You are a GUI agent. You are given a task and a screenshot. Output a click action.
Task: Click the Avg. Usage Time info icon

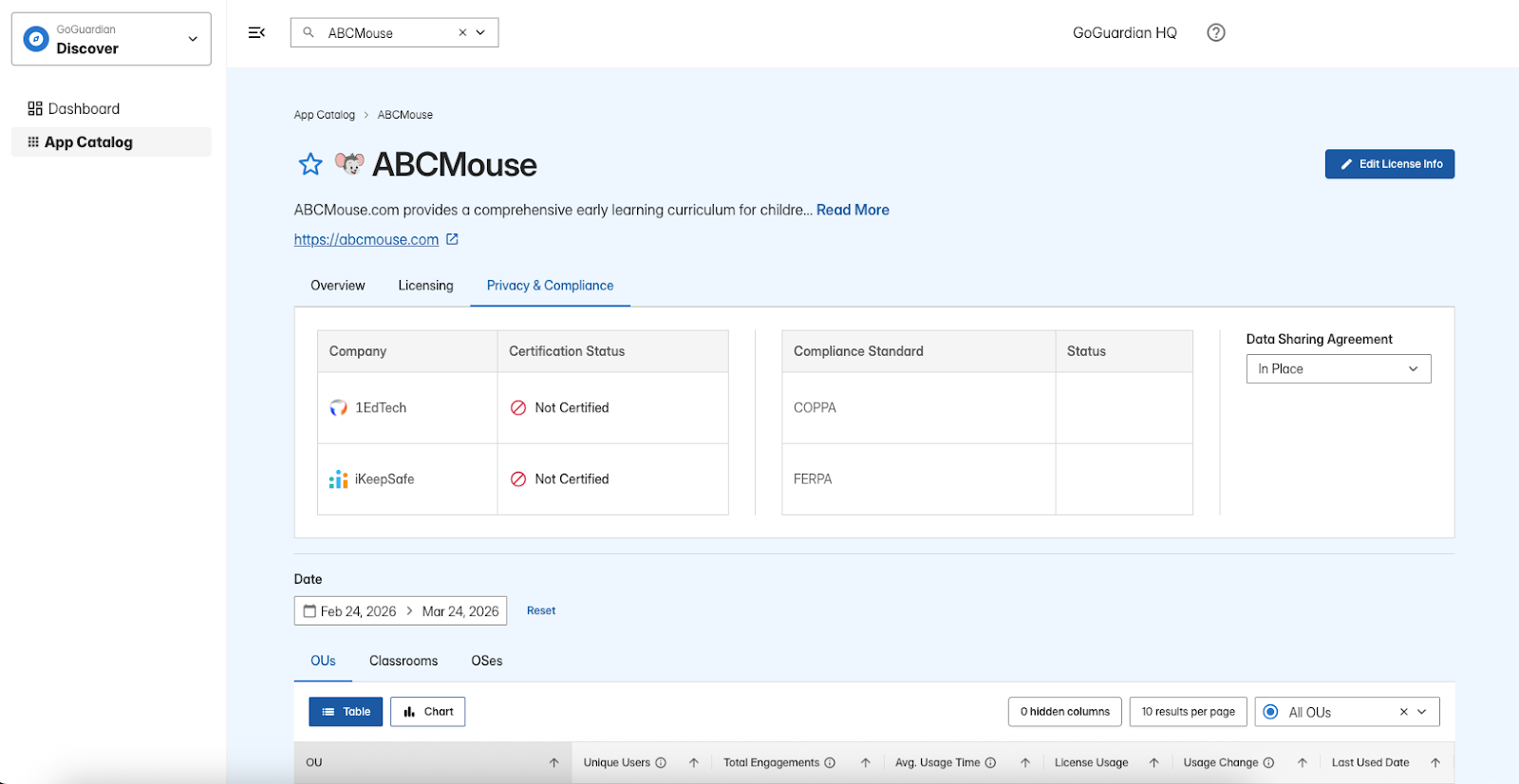990,763
